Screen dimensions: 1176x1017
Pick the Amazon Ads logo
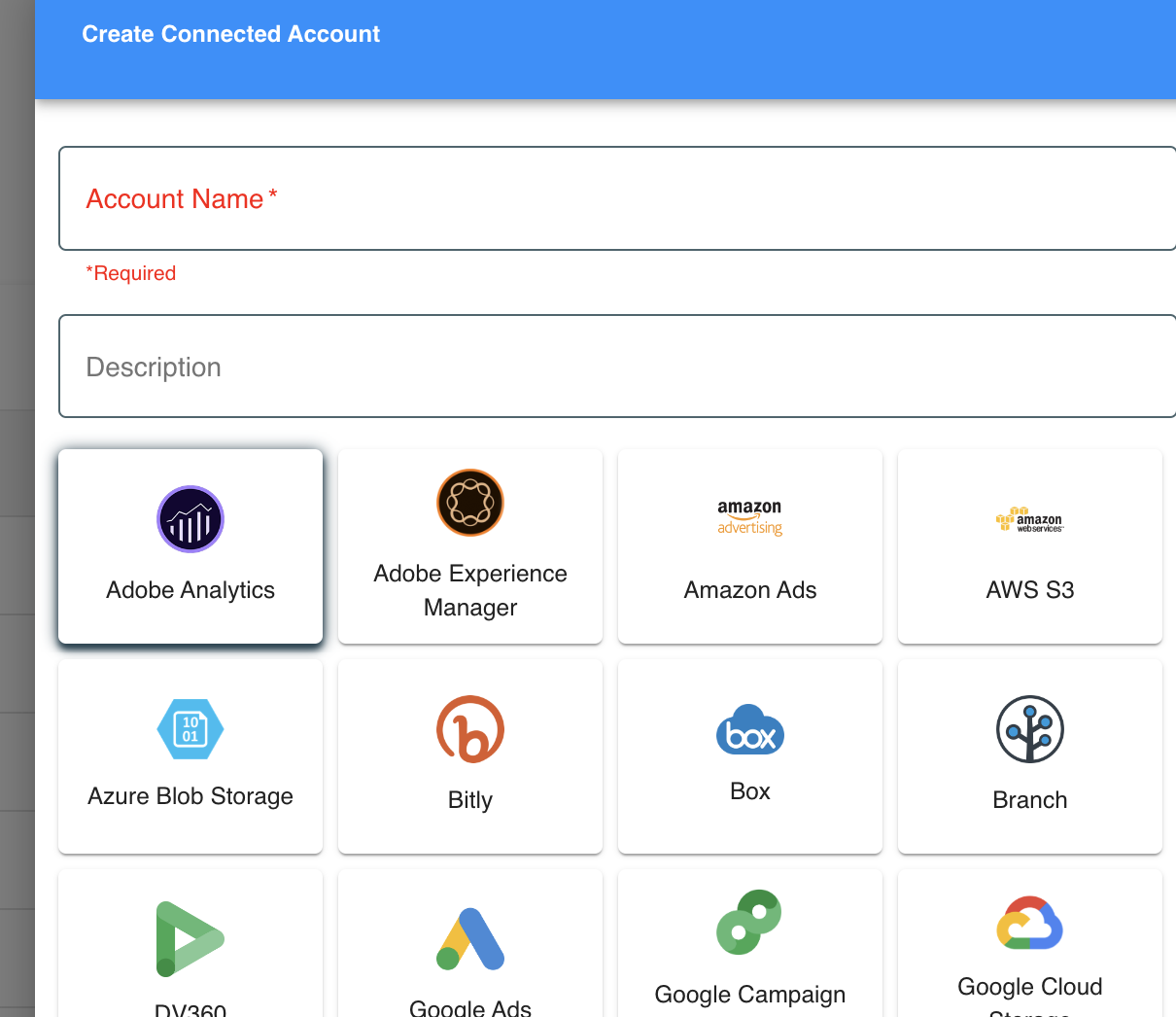coord(750,518)
